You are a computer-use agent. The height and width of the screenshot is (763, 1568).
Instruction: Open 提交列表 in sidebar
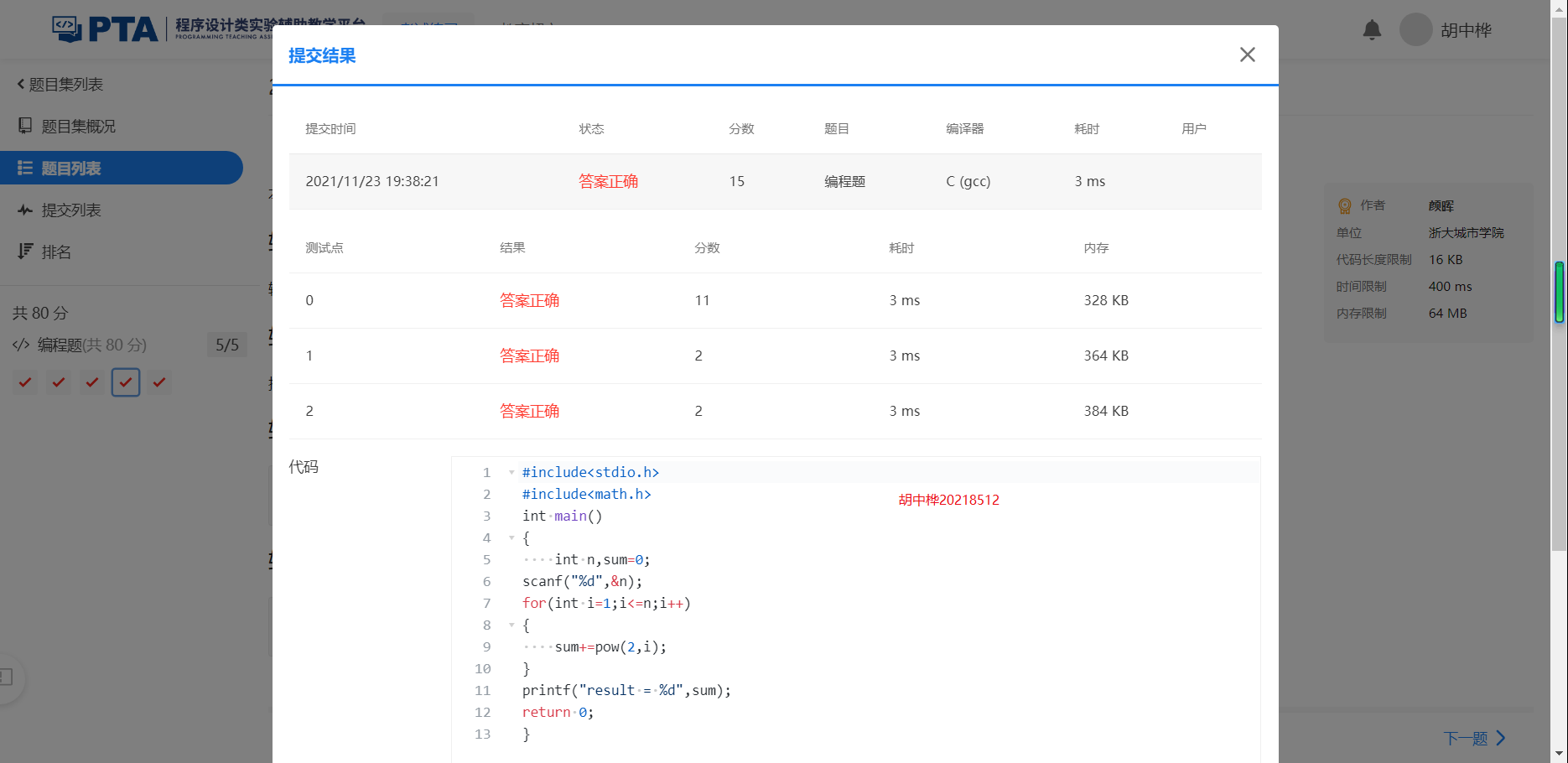click(x=71, y=210)
